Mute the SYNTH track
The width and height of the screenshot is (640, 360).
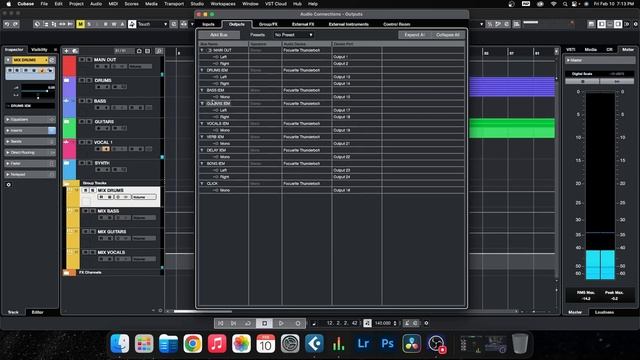tap(82, 163)
